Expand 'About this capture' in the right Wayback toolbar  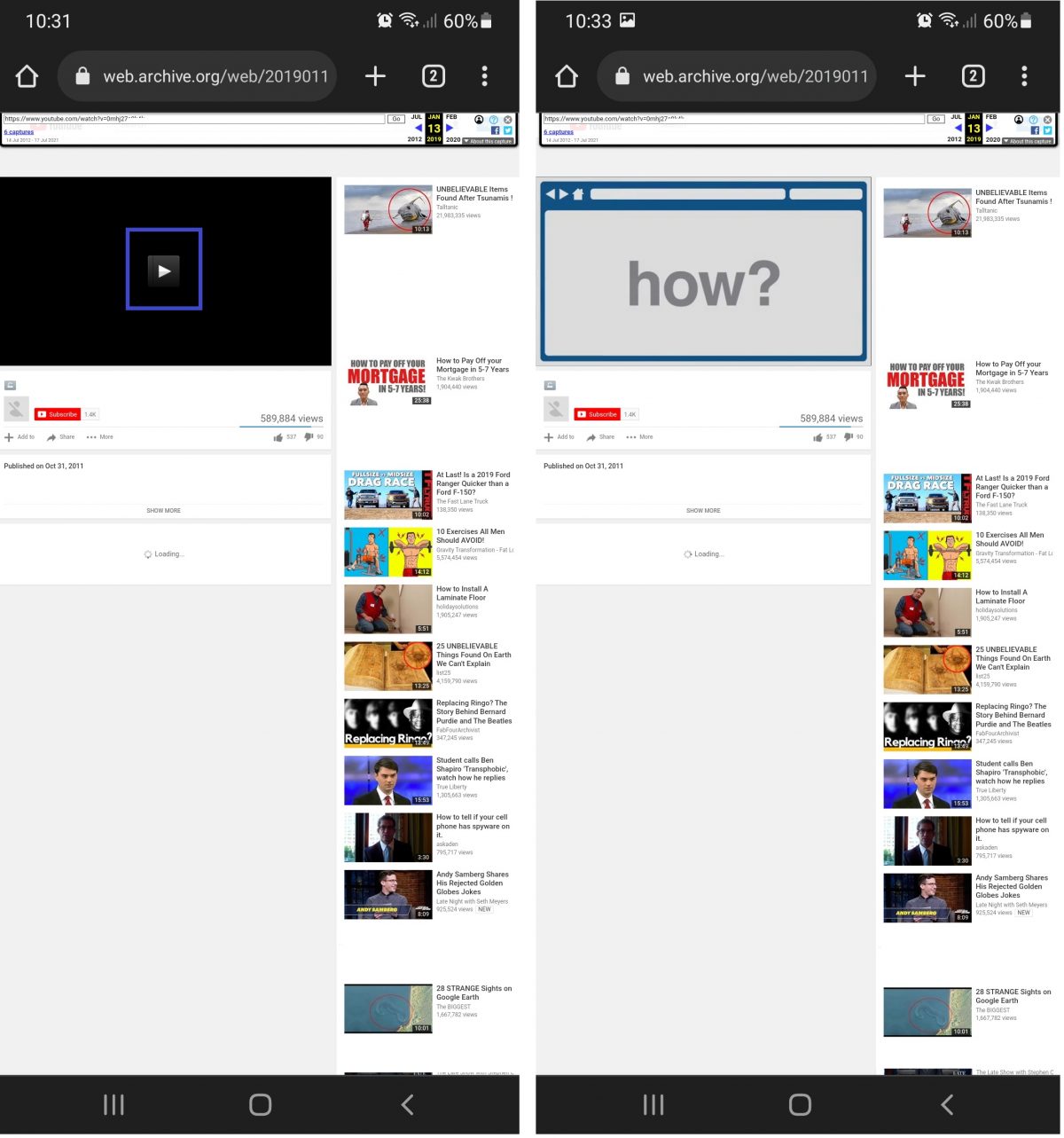1029,141
